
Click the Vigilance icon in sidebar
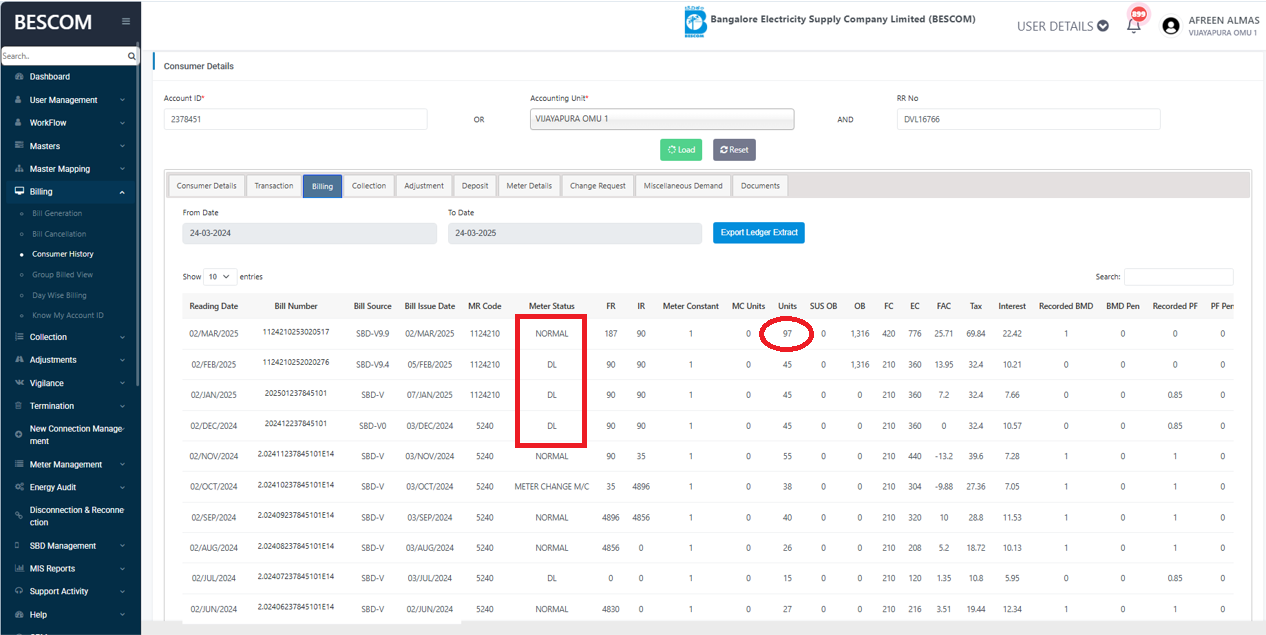coord(20,383)
